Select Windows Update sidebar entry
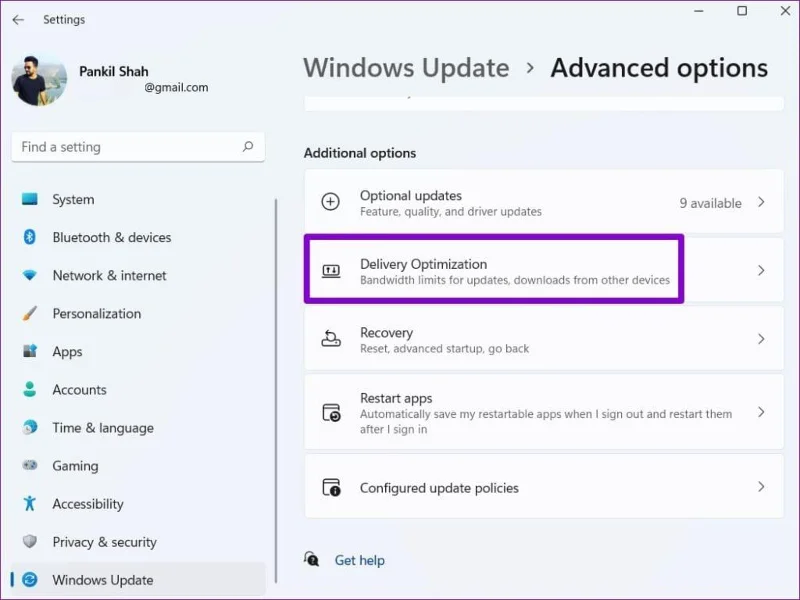This screenshot has width=800, height=600. [138, 580]
